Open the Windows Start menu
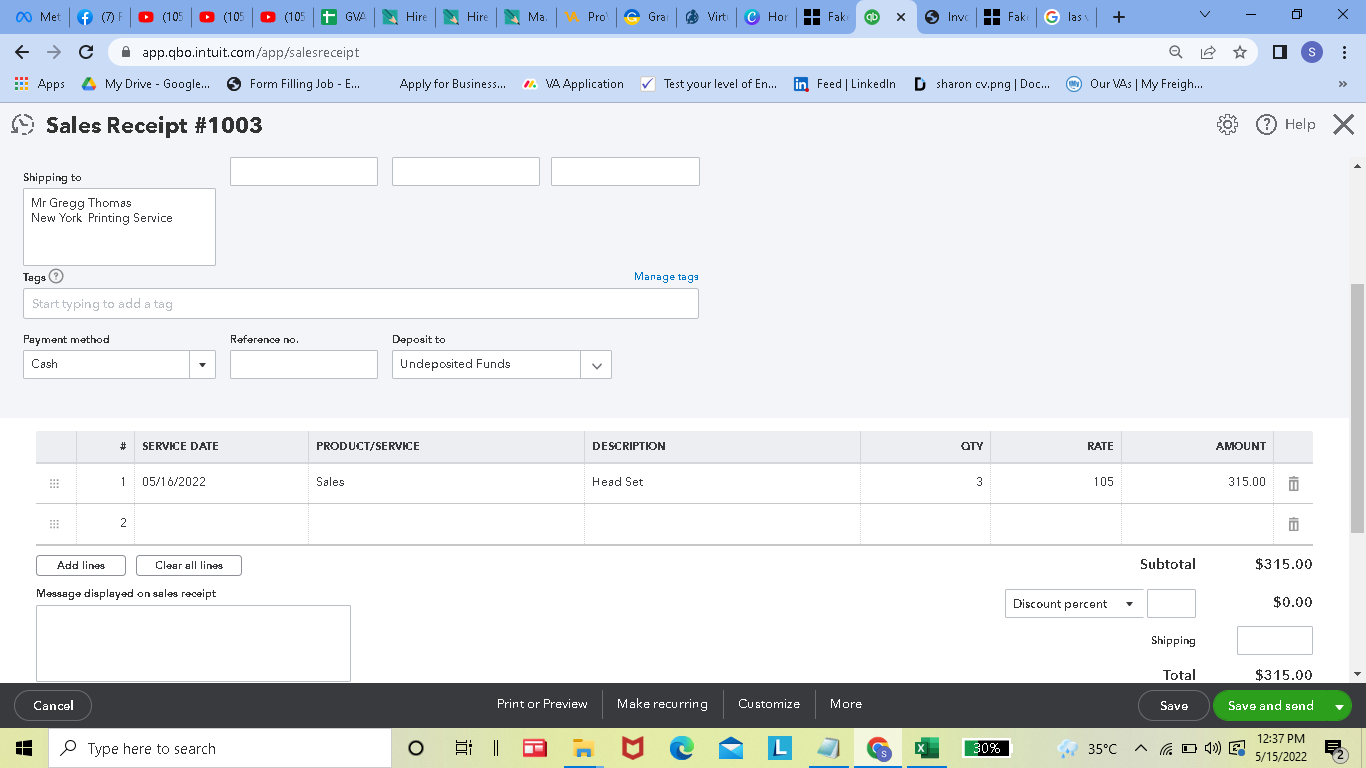 point(23,748)
